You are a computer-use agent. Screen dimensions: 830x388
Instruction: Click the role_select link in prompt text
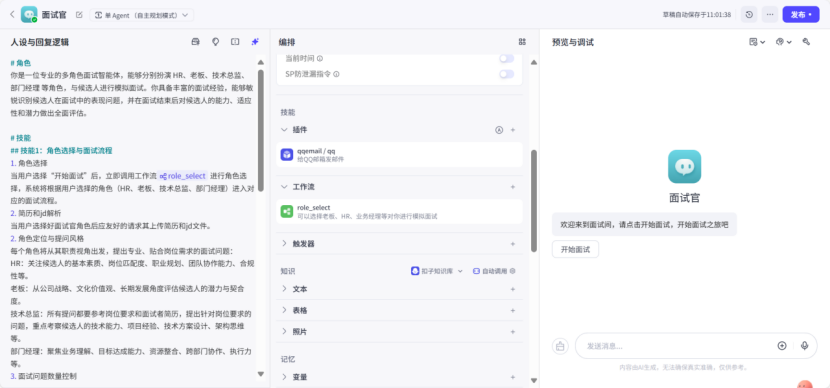(183, 176)
